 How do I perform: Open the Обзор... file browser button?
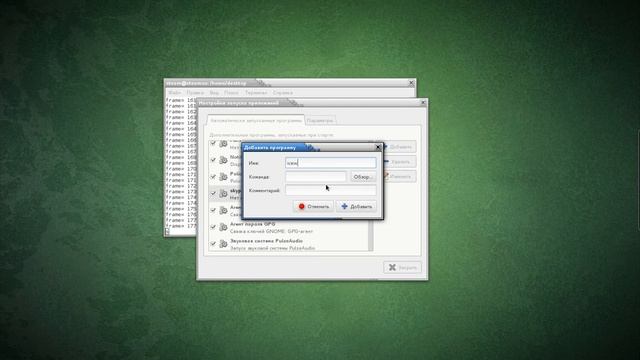(363, 177)
